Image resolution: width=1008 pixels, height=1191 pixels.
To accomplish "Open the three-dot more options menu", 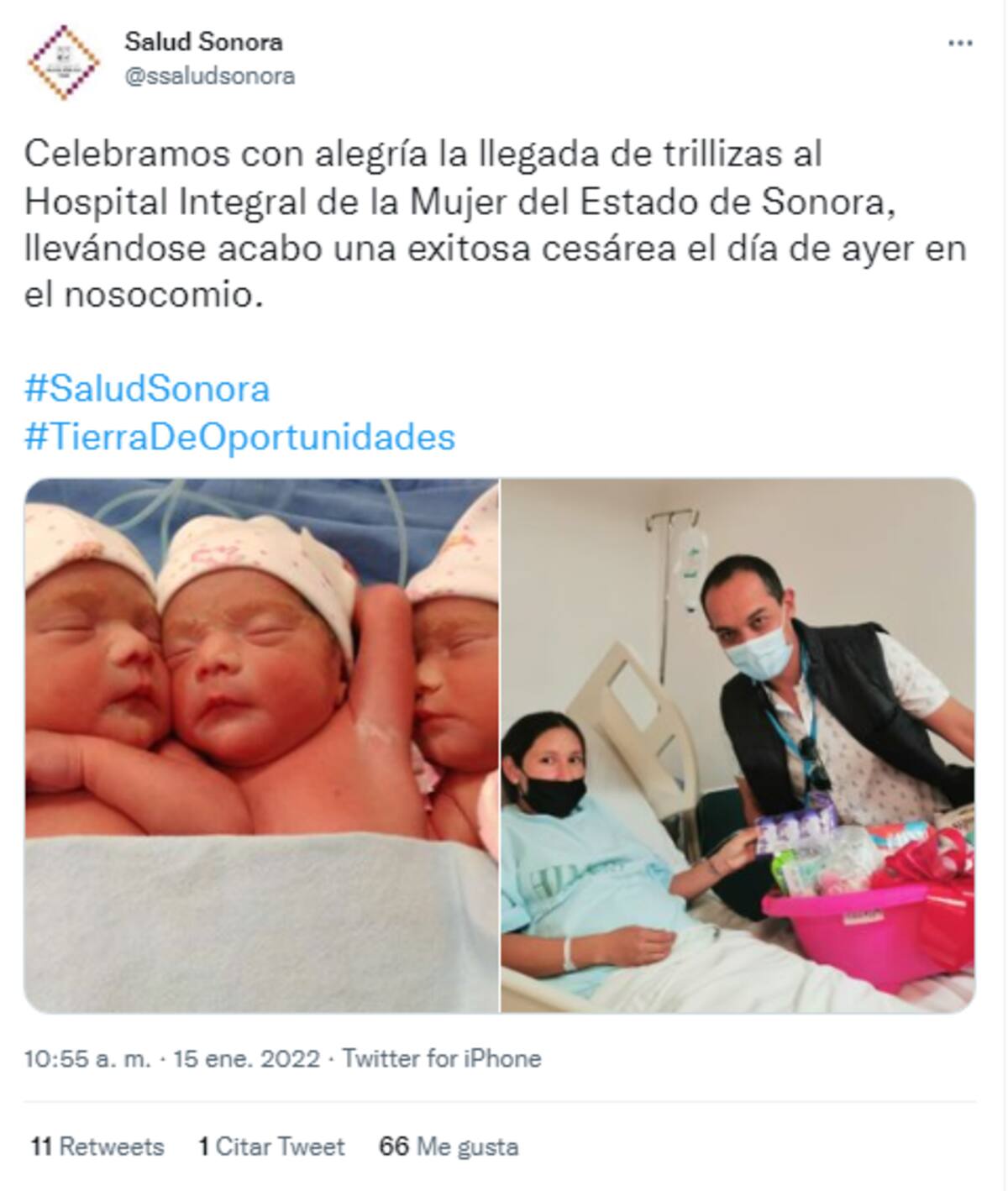I will pyautogui.click(x=960, y=44).
